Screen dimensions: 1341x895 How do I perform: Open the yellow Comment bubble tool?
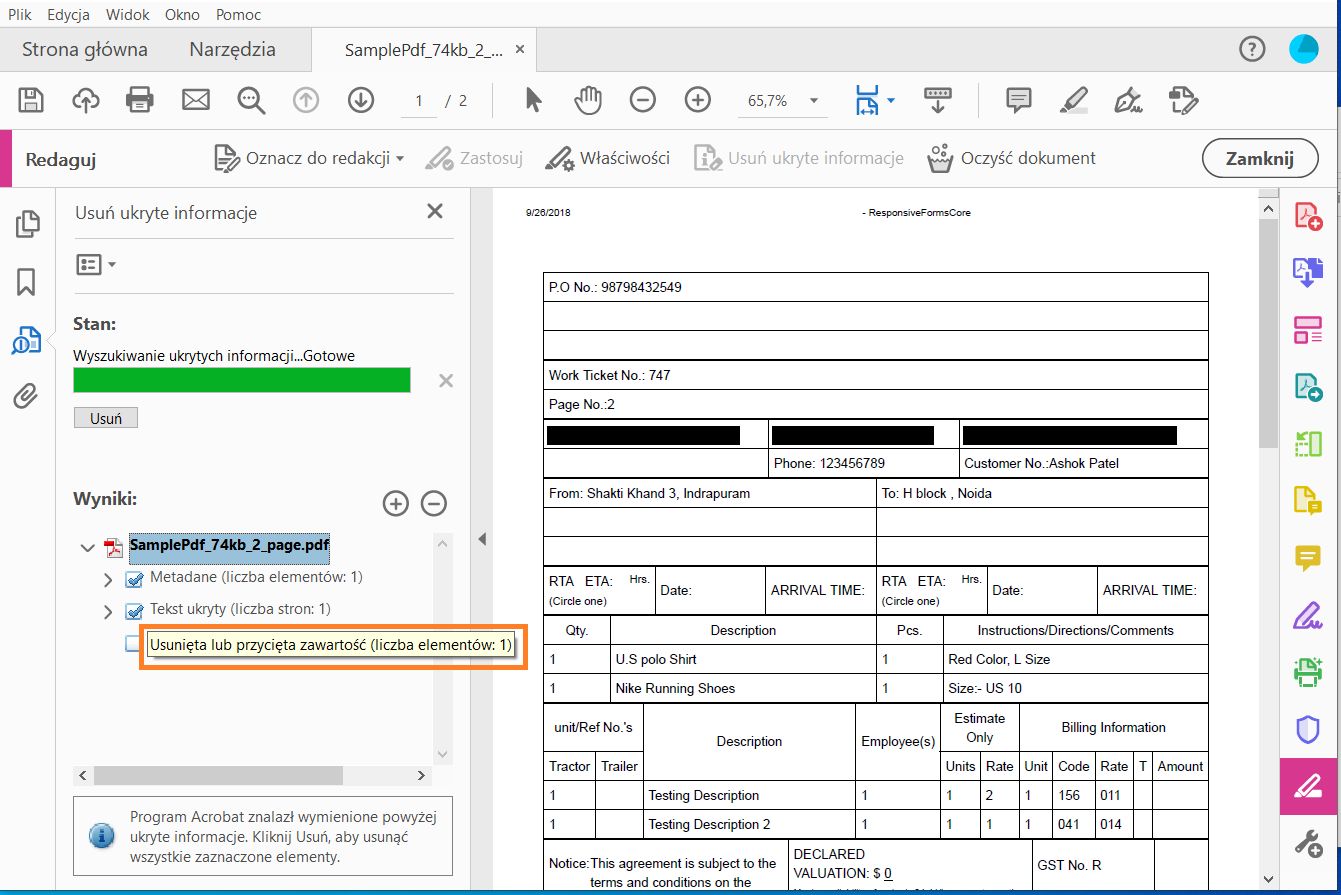[1308, 557]
